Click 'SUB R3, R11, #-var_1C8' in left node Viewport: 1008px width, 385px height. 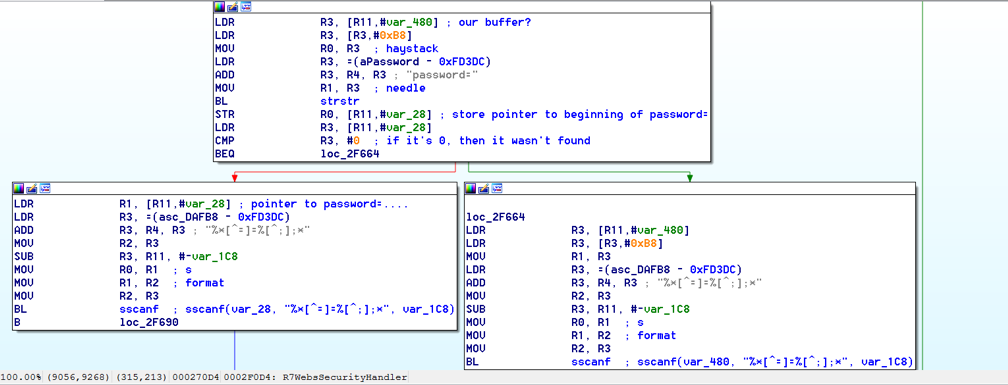click(126, 256)
